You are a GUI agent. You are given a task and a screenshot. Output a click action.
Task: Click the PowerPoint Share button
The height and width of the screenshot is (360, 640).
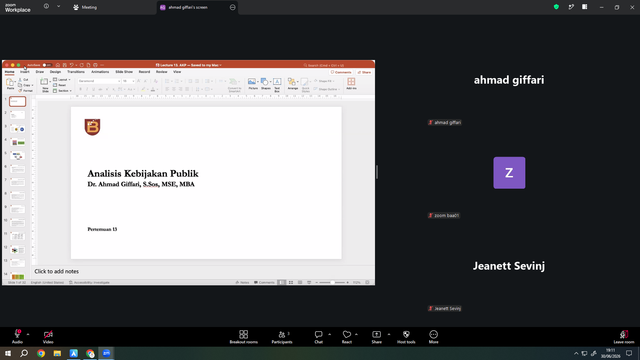point(364,72)
